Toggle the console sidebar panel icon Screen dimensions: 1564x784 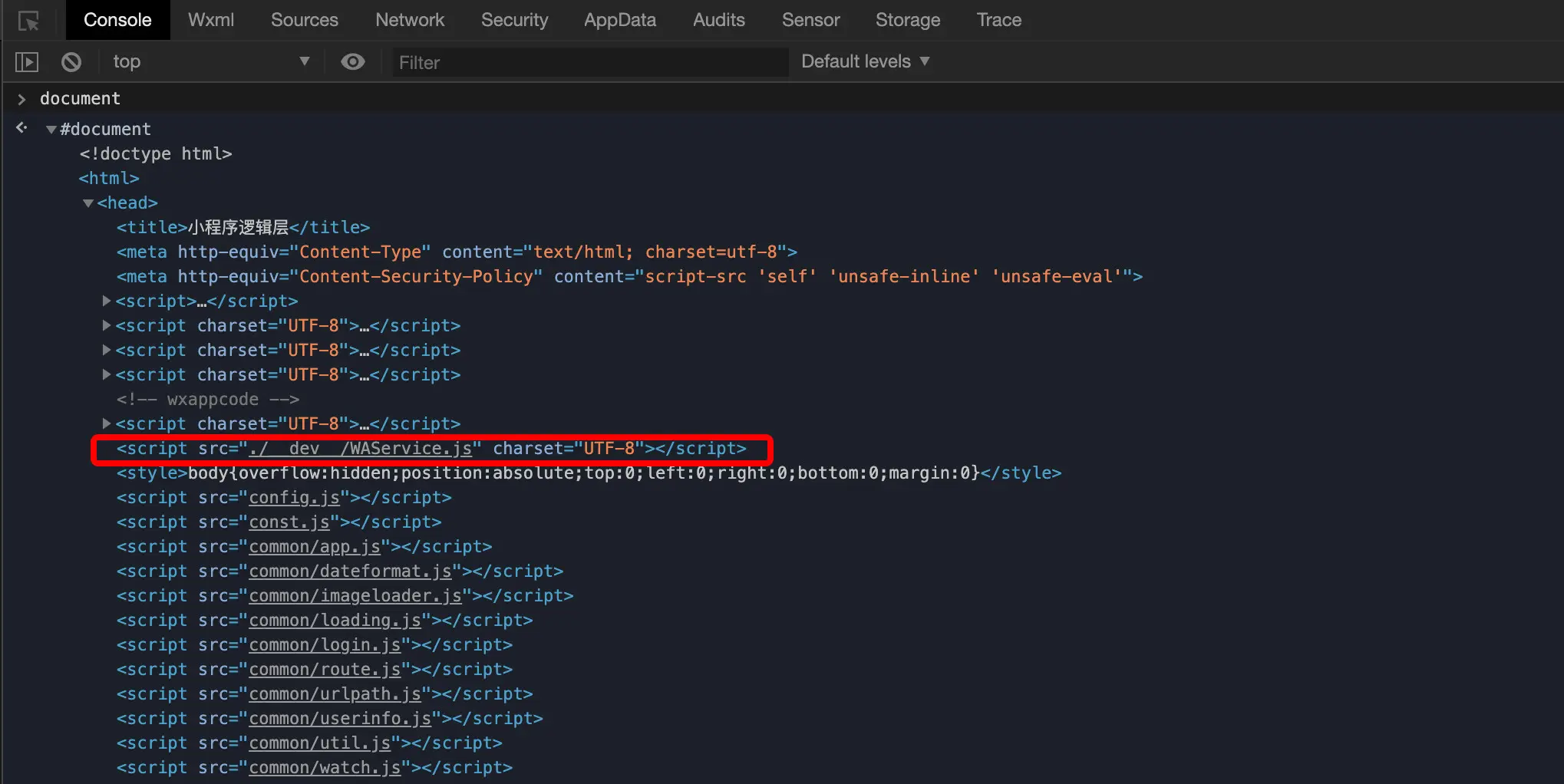pyautogui.click(x=27, y=62)
